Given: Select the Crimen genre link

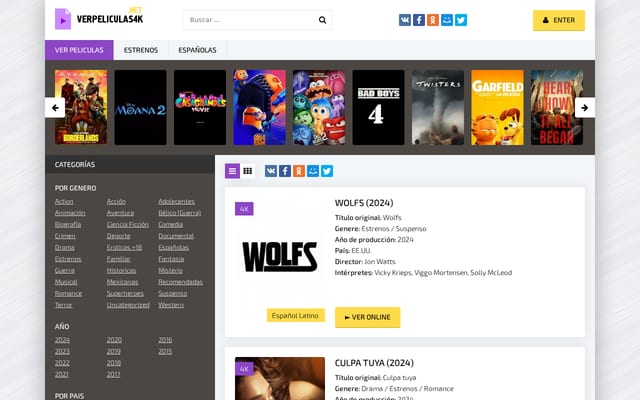Looking at the screenshot, I should (x=65, y=236).
